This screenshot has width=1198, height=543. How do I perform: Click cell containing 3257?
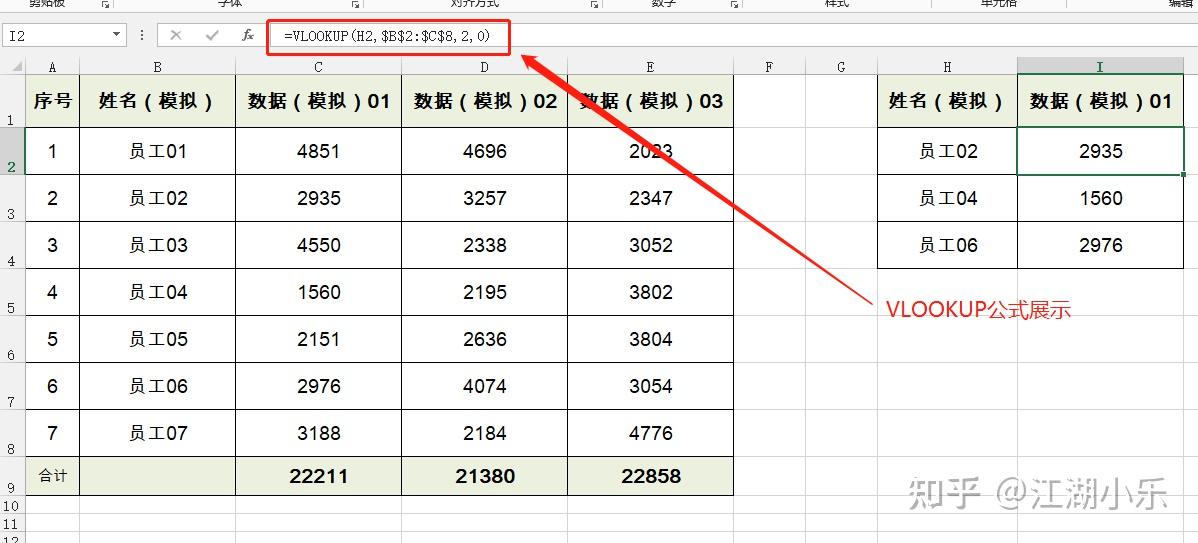[484, 199]
